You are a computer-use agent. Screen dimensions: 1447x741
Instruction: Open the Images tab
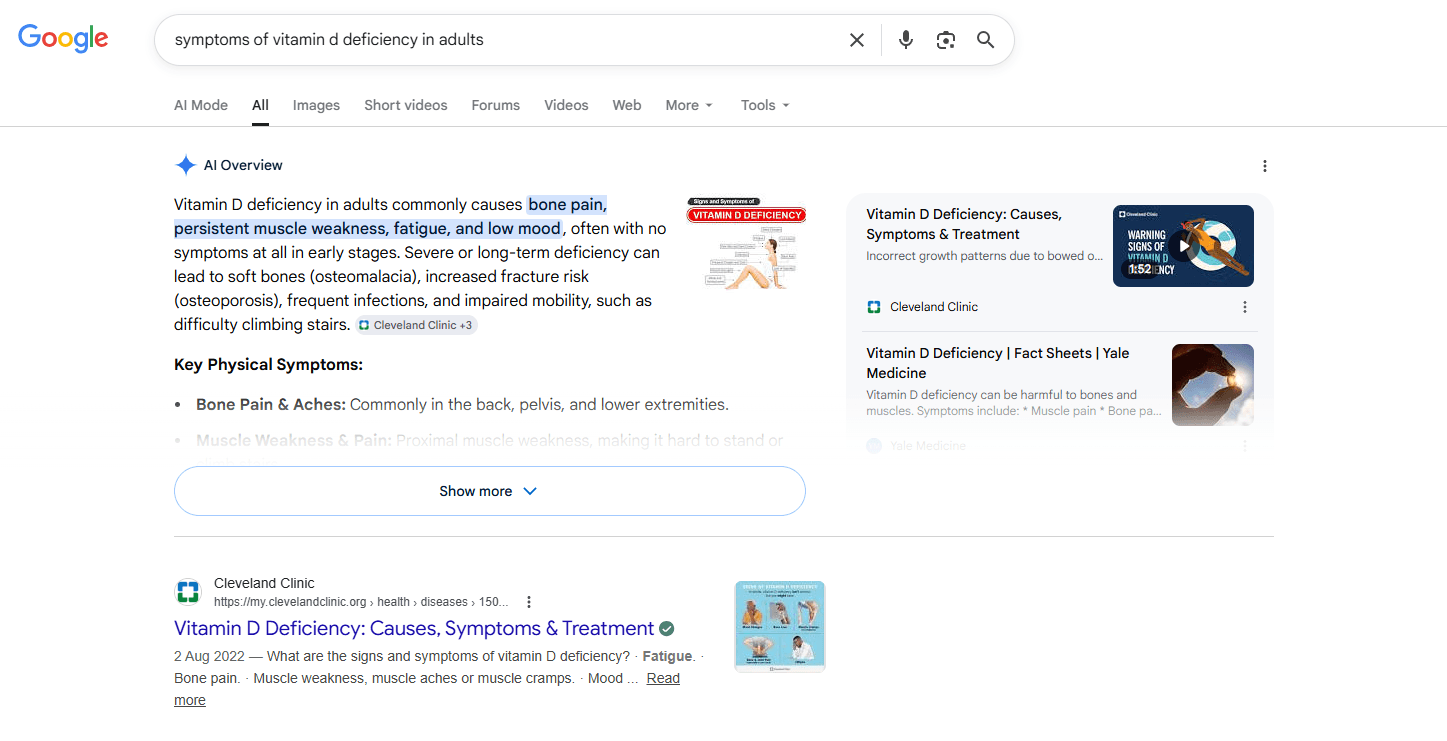click(316, 105)
